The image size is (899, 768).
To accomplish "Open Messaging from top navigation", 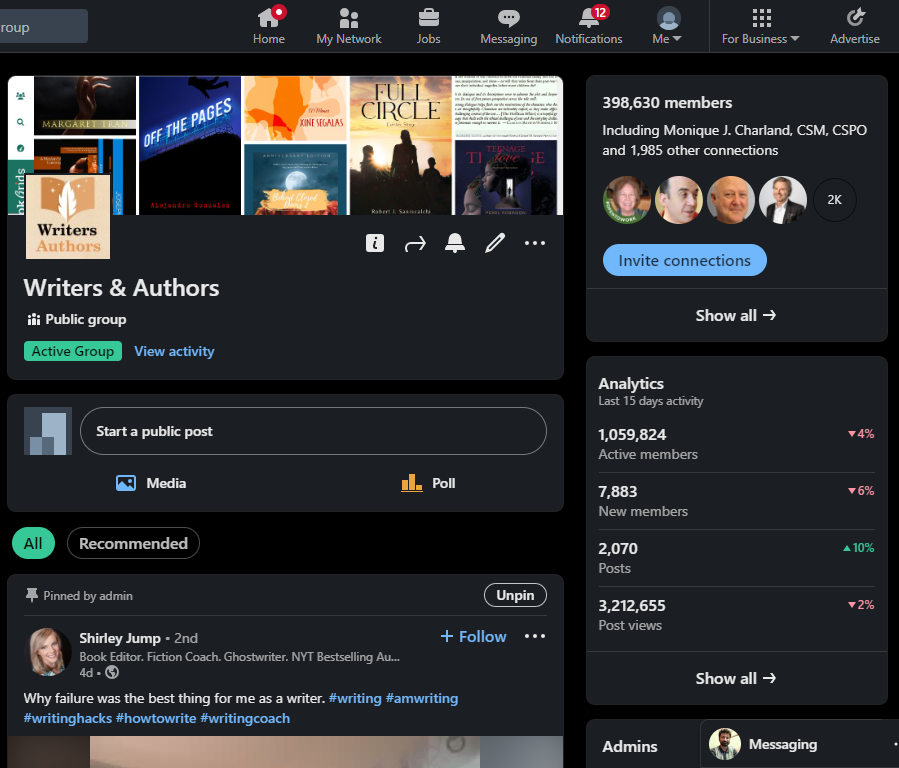I will coord(509,26).
